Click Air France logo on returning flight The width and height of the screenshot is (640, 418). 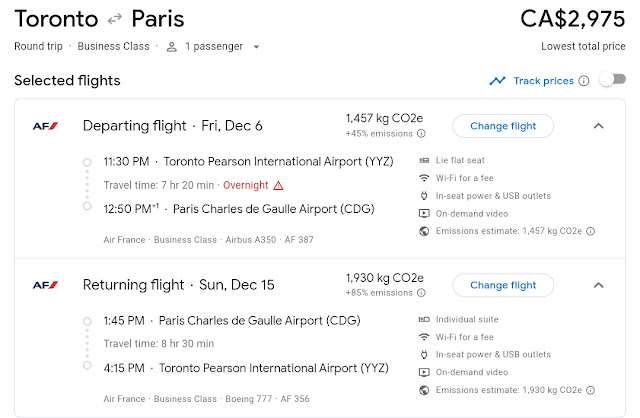(45, 285)
